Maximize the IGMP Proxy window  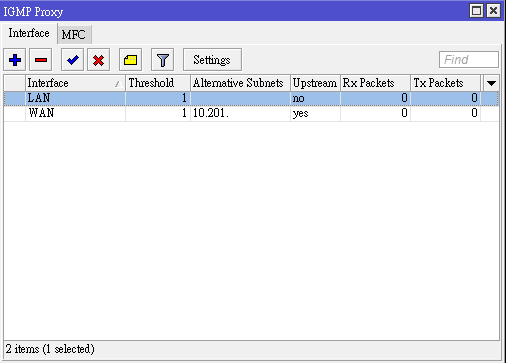[476, 11]
